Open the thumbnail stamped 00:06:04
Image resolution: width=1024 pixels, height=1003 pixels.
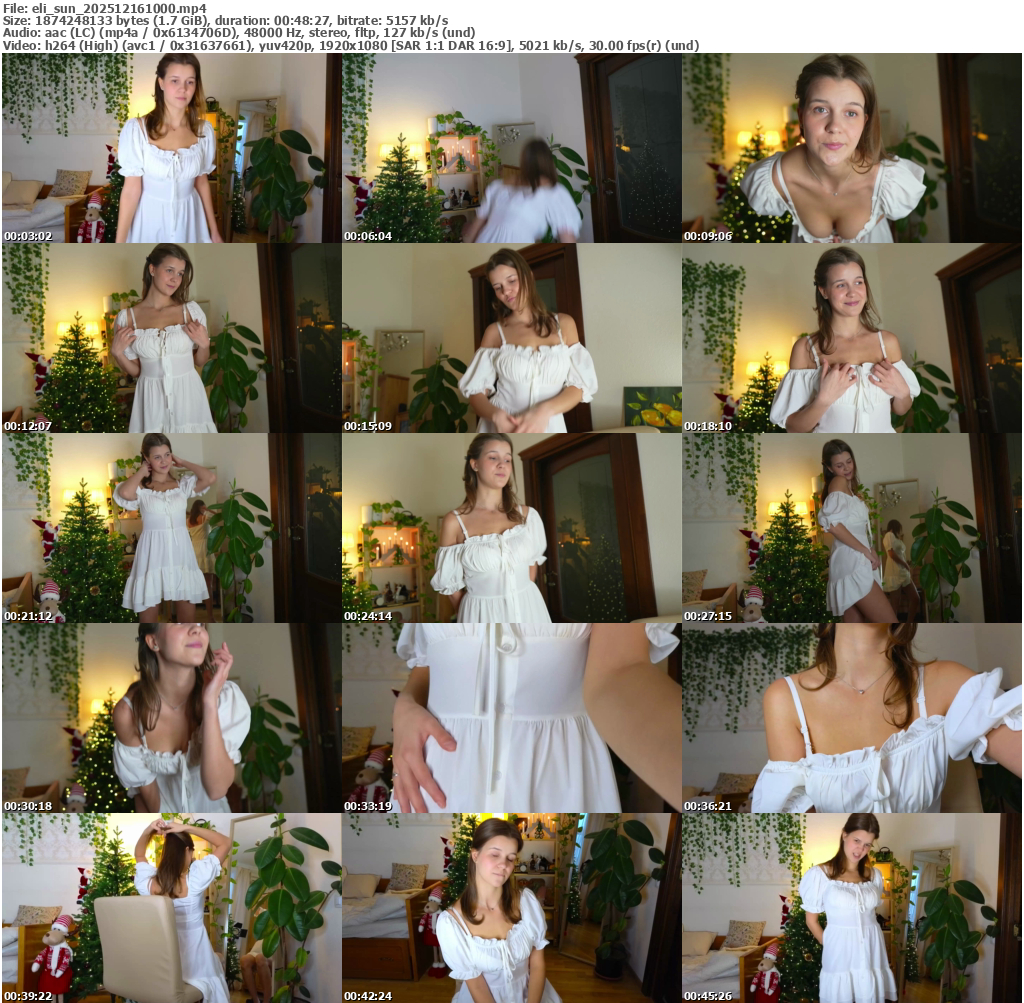click(x=511, y=148)
